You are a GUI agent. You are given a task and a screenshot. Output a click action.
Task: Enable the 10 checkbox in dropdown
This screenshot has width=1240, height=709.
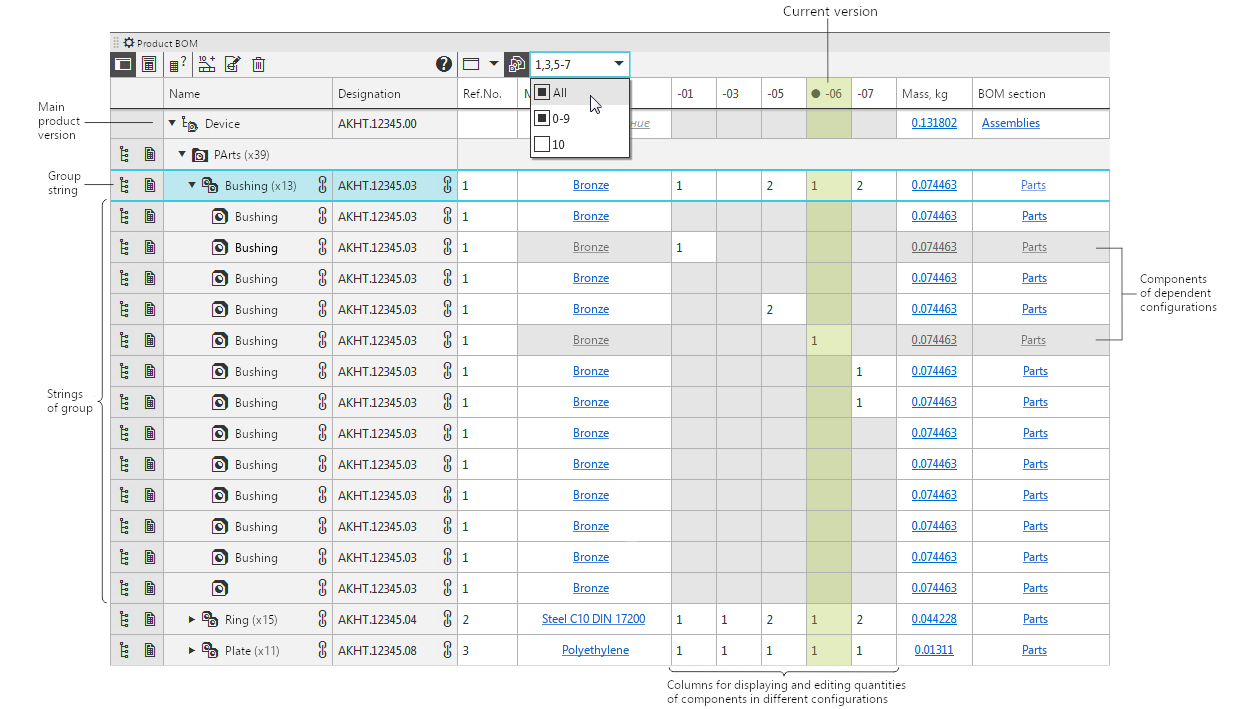click(542, 144)
